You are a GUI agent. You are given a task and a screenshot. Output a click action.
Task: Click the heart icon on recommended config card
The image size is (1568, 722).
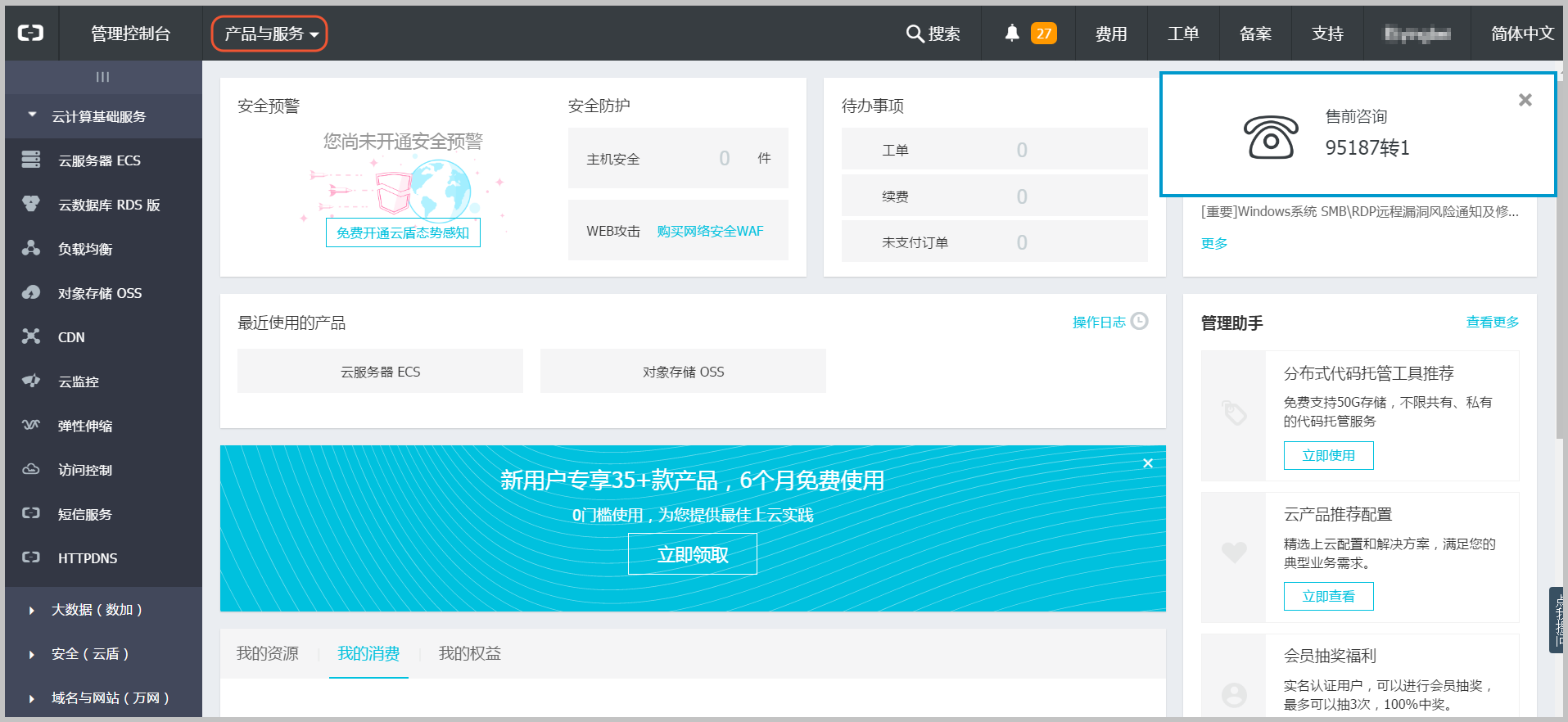point(1234,553)
